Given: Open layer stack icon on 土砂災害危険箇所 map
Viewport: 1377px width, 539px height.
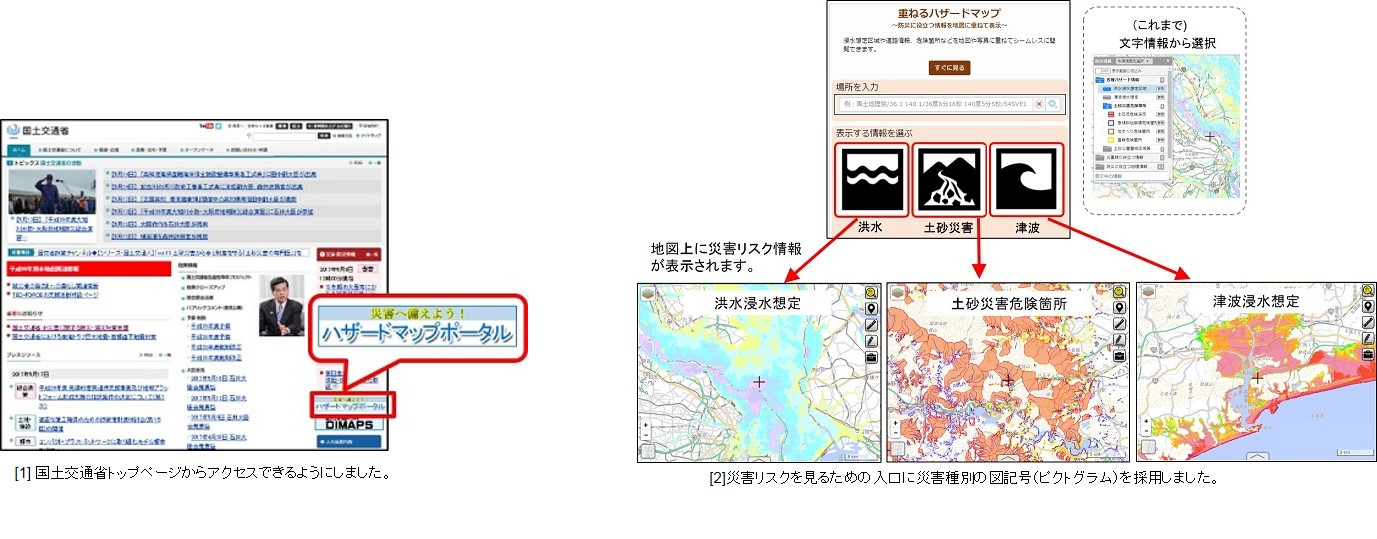Looking at the screenshot, I should (x=897, y=292).
